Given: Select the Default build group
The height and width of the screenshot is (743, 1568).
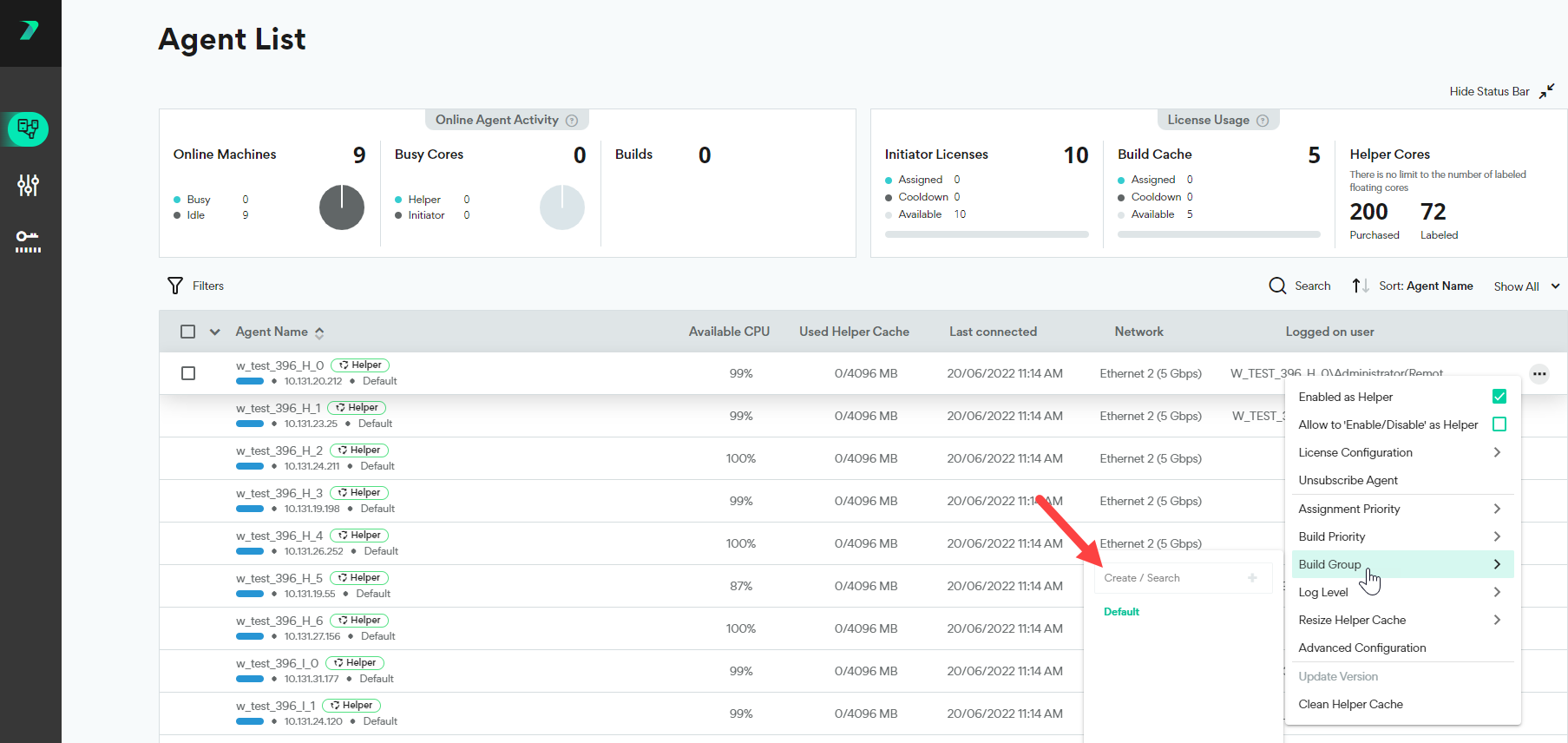Looking at the screenshot, I should pos(1121,612).
